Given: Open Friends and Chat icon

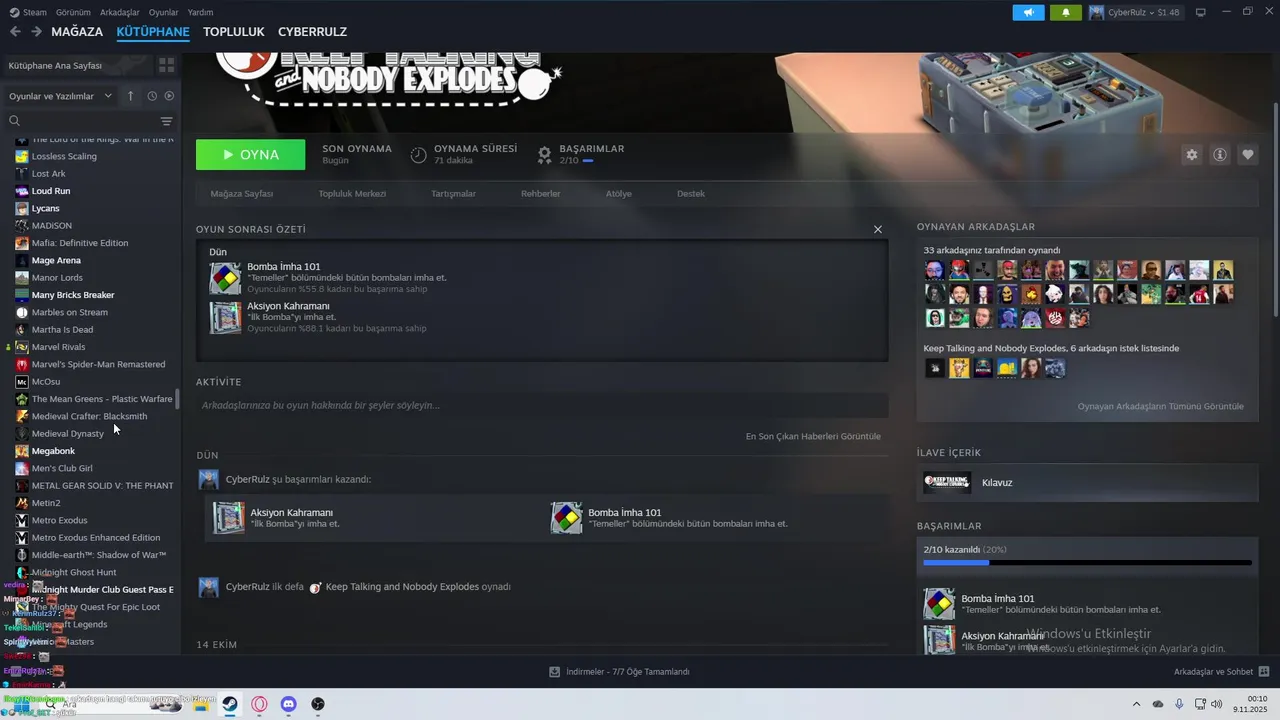Looking at the screenshot, I should click(1264, 672).
